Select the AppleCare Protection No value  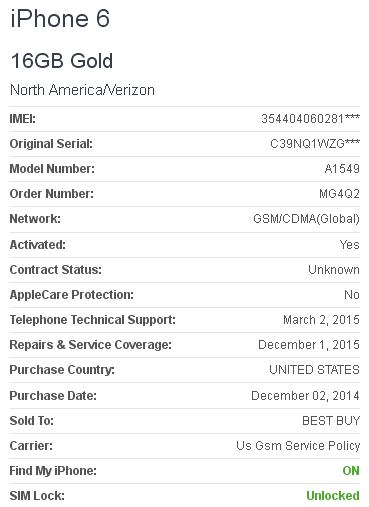[x=352, y=295]
